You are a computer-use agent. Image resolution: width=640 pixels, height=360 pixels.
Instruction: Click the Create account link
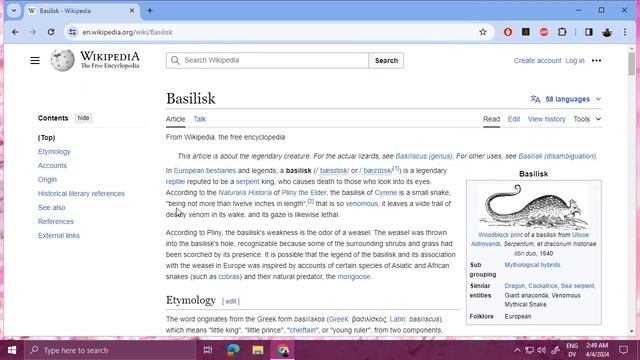click(537, 60)
